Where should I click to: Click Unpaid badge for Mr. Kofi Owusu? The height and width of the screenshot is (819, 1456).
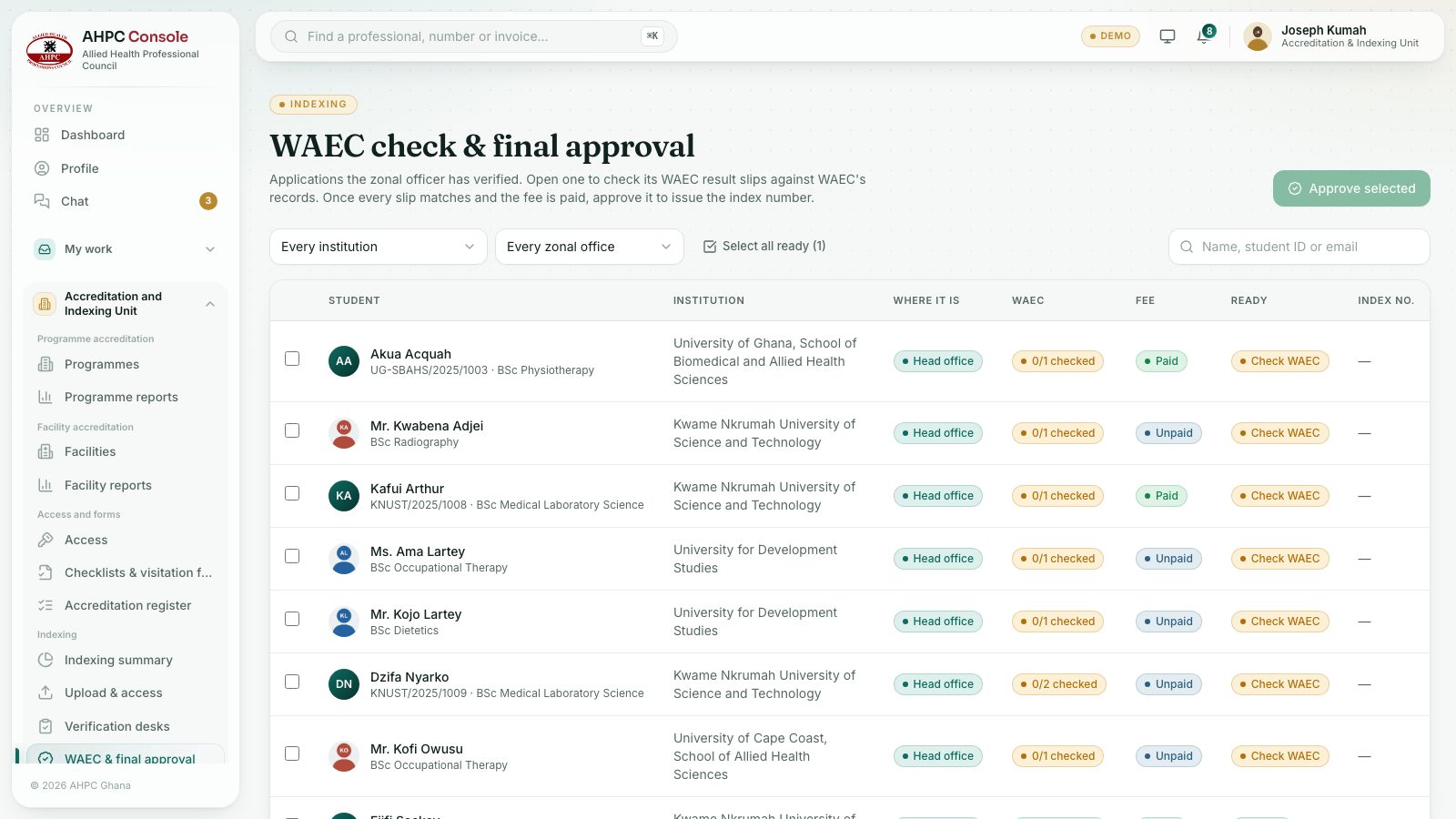point(1168,756)
